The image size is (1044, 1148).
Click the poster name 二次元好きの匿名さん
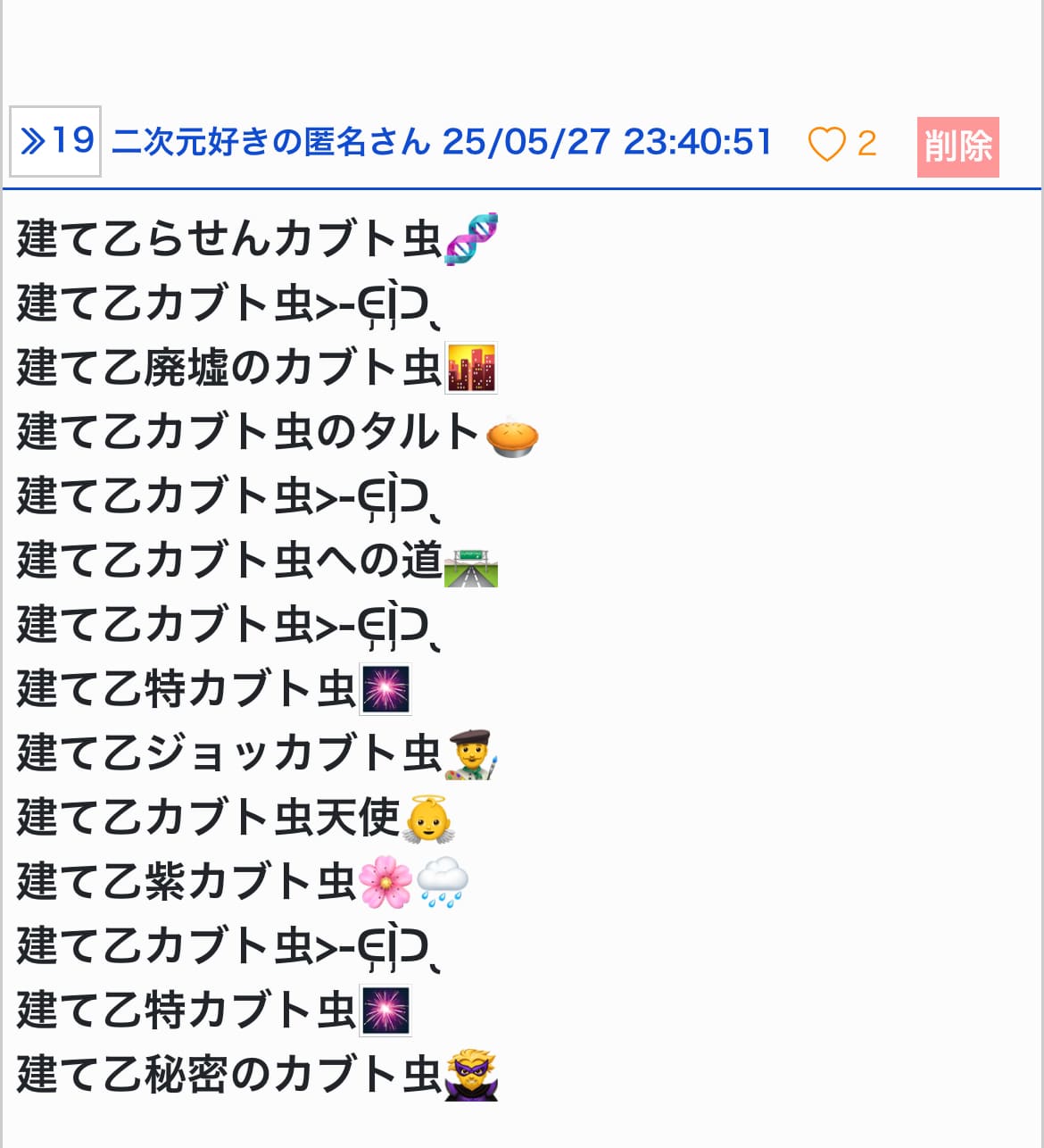270,142
